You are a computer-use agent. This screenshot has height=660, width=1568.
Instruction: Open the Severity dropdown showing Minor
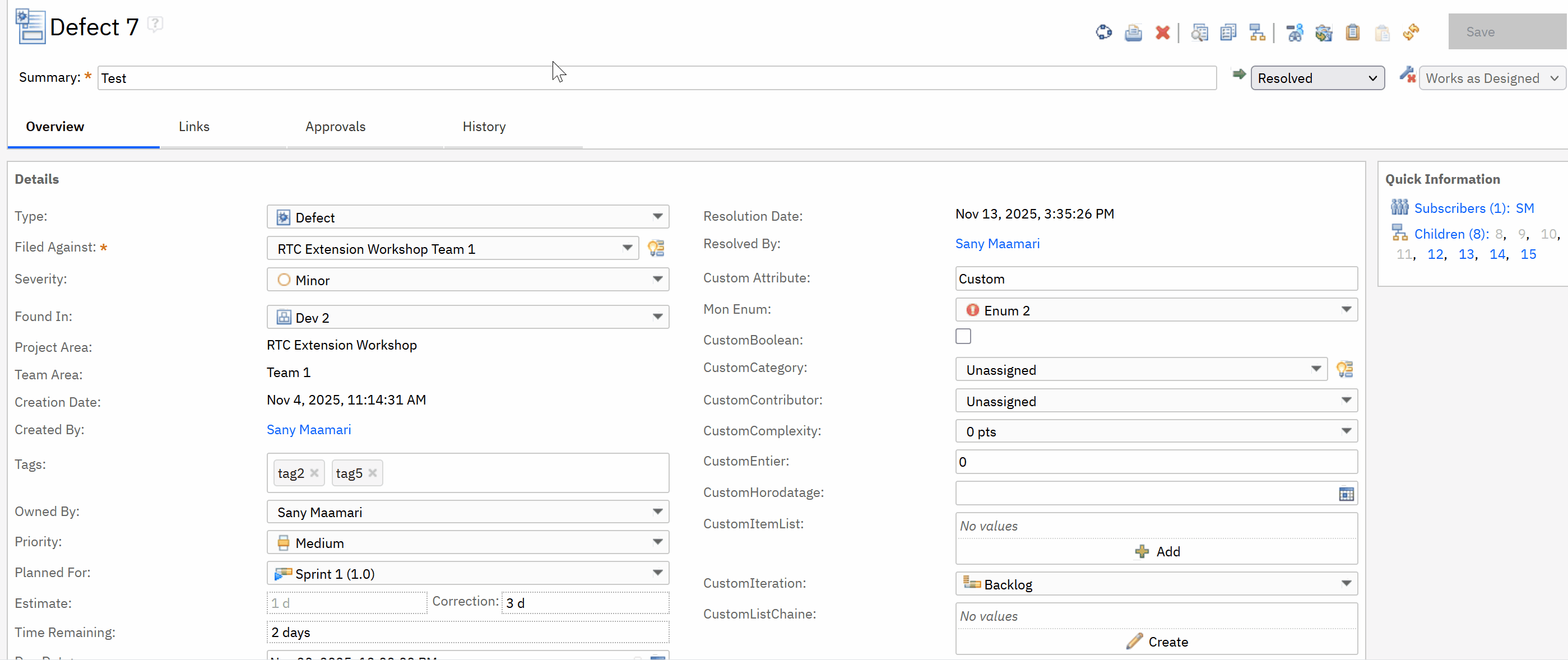(x=467, y=280)
